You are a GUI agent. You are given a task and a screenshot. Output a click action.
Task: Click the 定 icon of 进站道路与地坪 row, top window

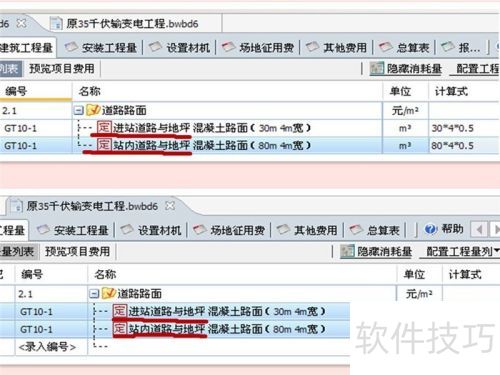(104, 127)
